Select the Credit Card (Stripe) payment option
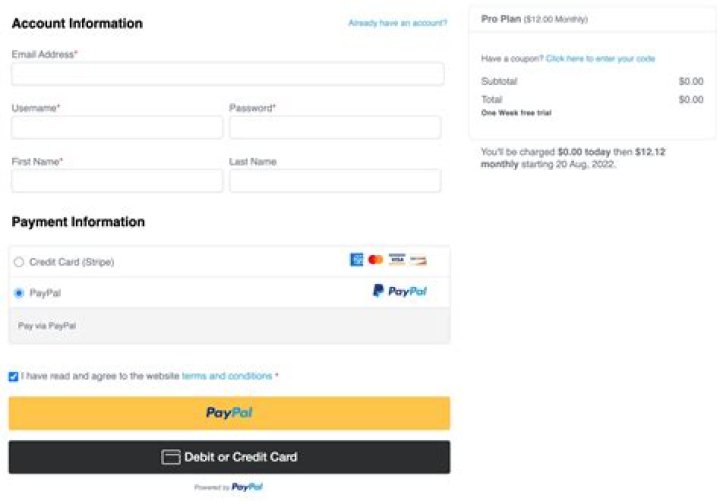Viewport: 720px width, 501px height. 19,262
